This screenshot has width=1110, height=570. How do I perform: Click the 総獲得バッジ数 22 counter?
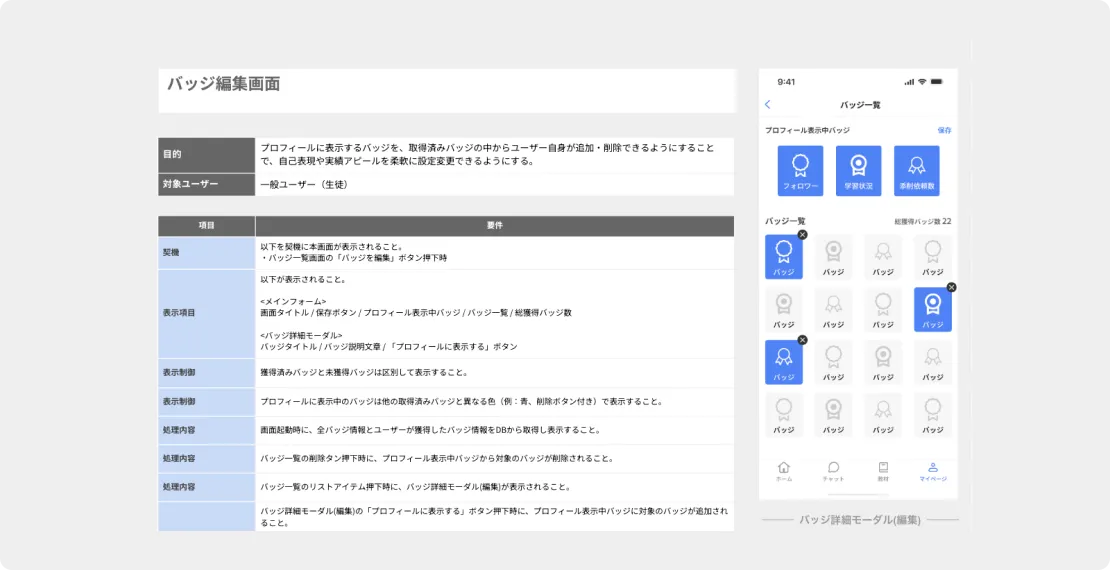(922, 222)
